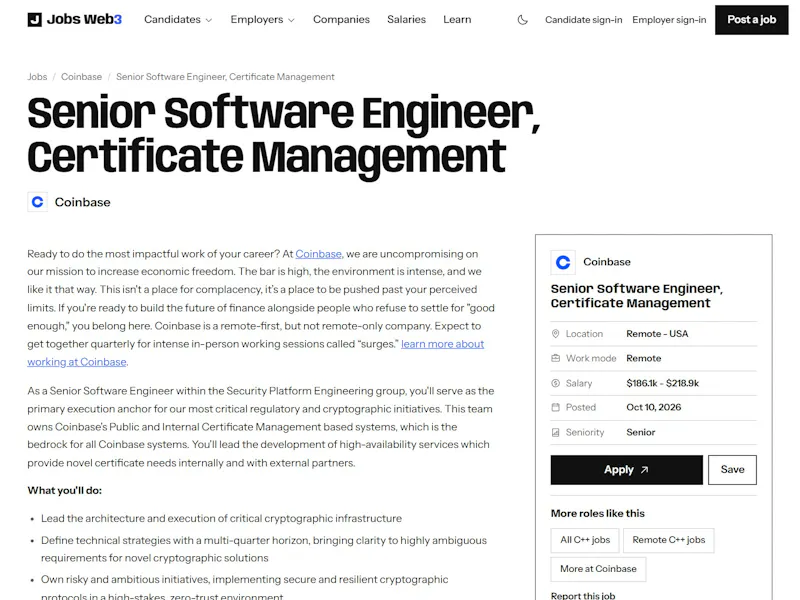Click 'Oct 10, 2026' posted date
800x600 pixels.
(654, 407)
